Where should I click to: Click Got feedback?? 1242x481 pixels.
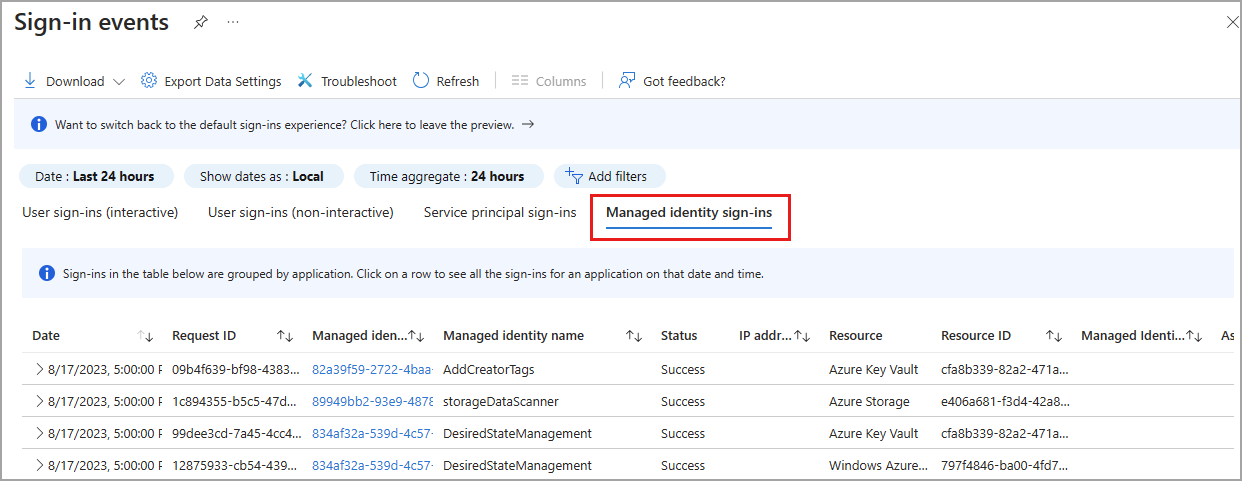point(672,81)
